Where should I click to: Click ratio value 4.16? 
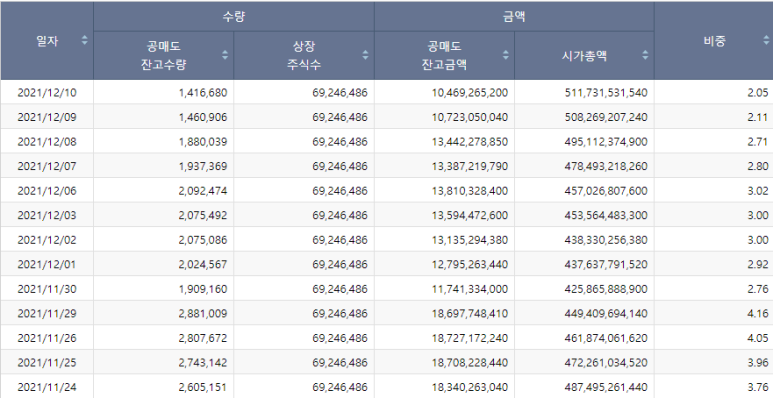[x=758, y=314]
